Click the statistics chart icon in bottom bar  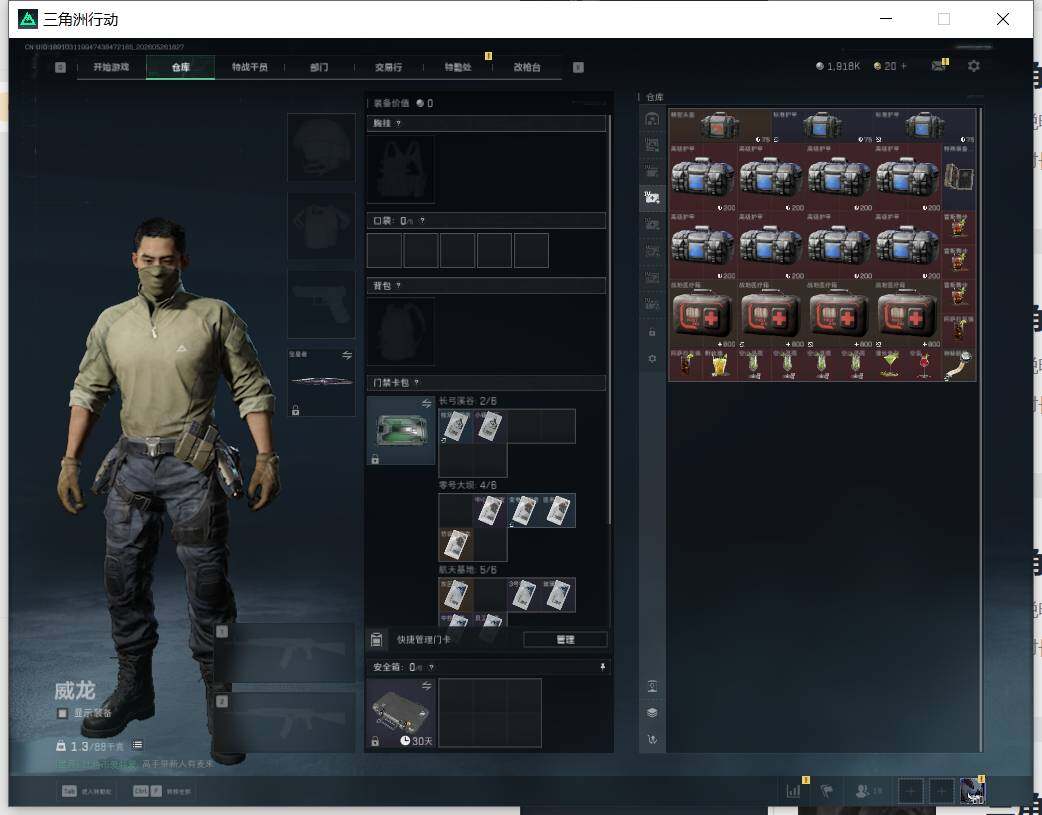coord(793,790)
